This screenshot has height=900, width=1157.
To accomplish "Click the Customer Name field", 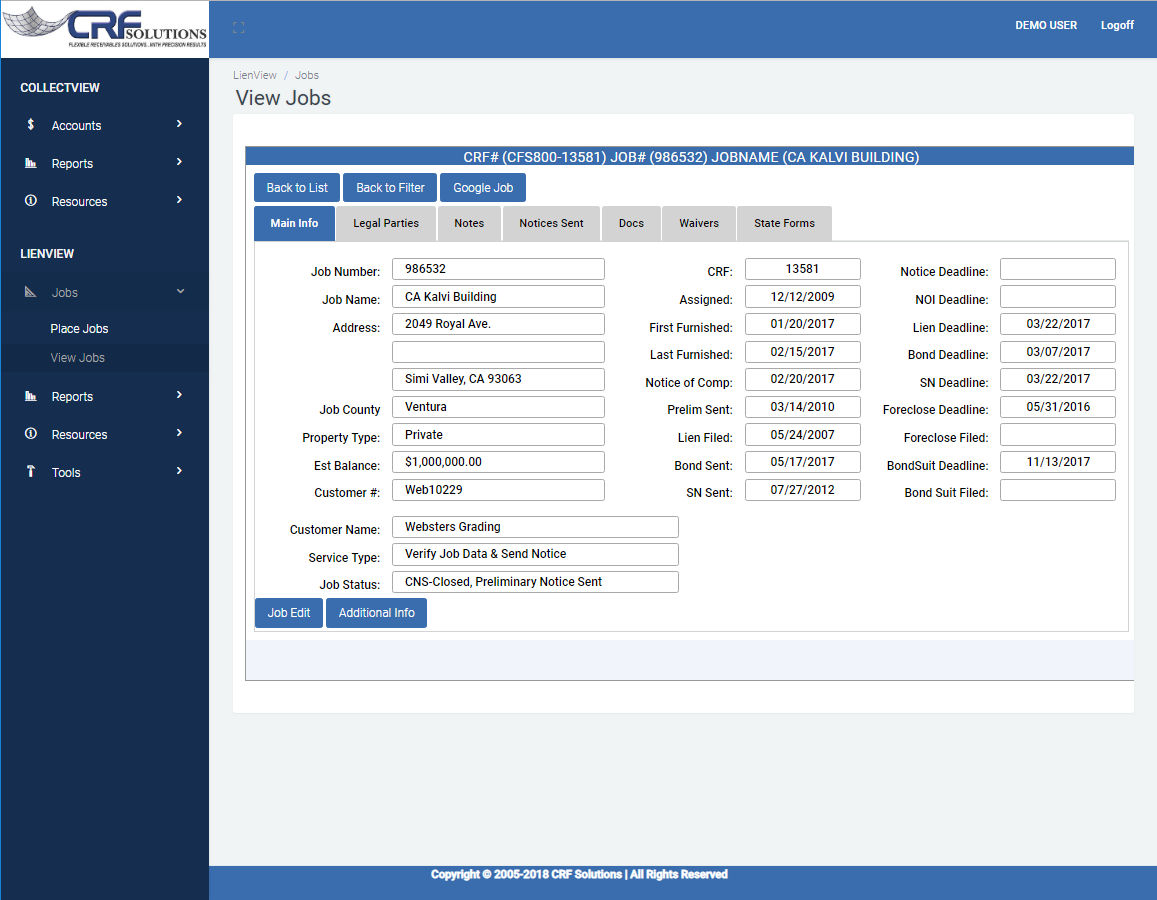I will 535,527.
